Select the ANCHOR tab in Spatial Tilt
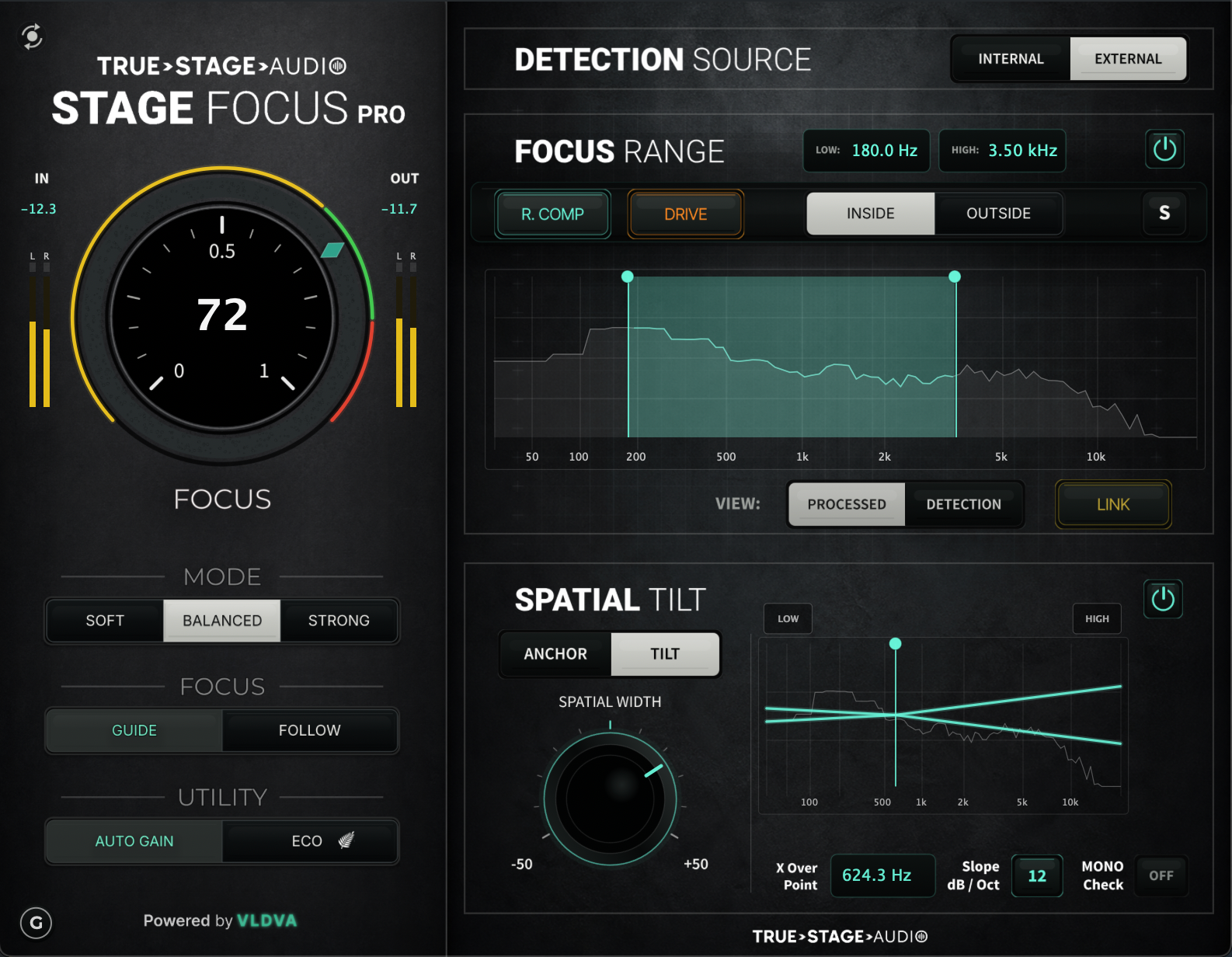Screen dimensions: 1232x957 (x=555, y=654)
